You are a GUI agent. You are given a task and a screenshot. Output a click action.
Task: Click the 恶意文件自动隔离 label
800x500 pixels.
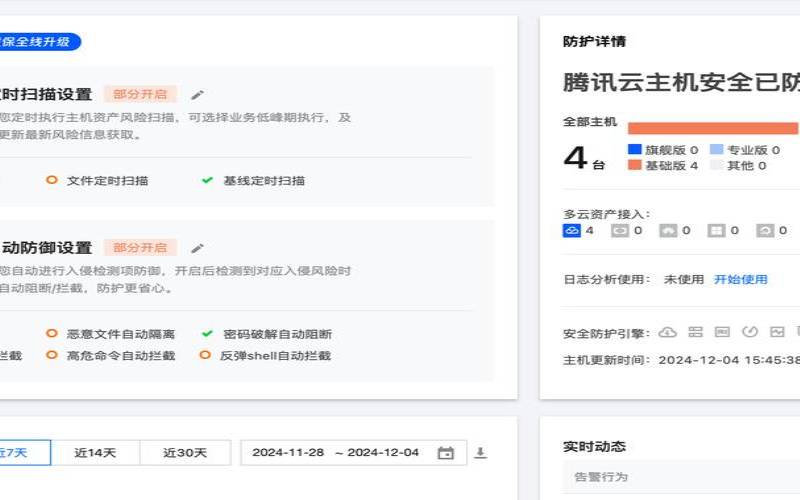coord(121,334)
